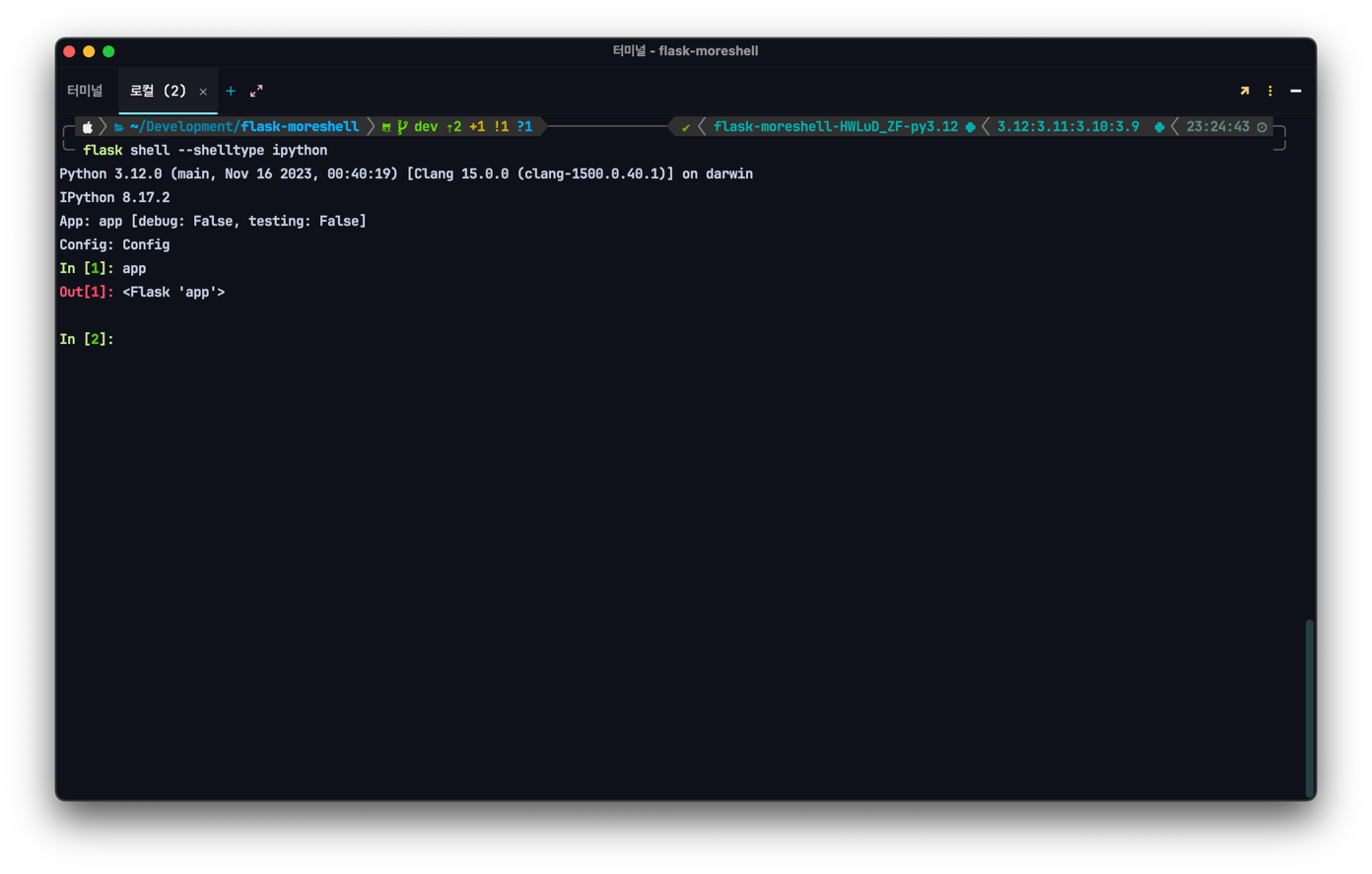The image size is (1372, 874).
Task: Click the green checkmark status icon
Action: [686, 127]
